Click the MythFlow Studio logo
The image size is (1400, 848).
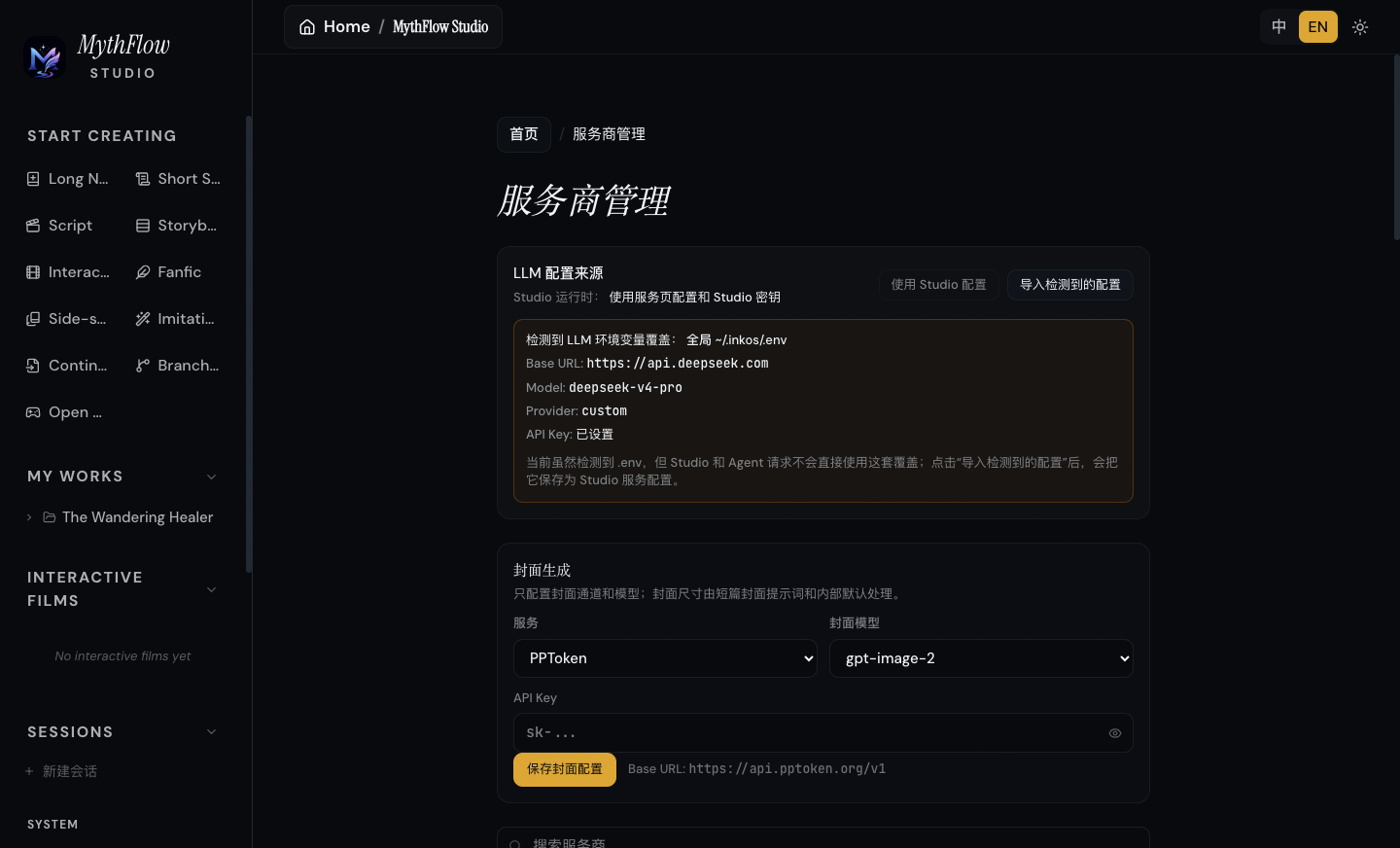click(45, 57)
